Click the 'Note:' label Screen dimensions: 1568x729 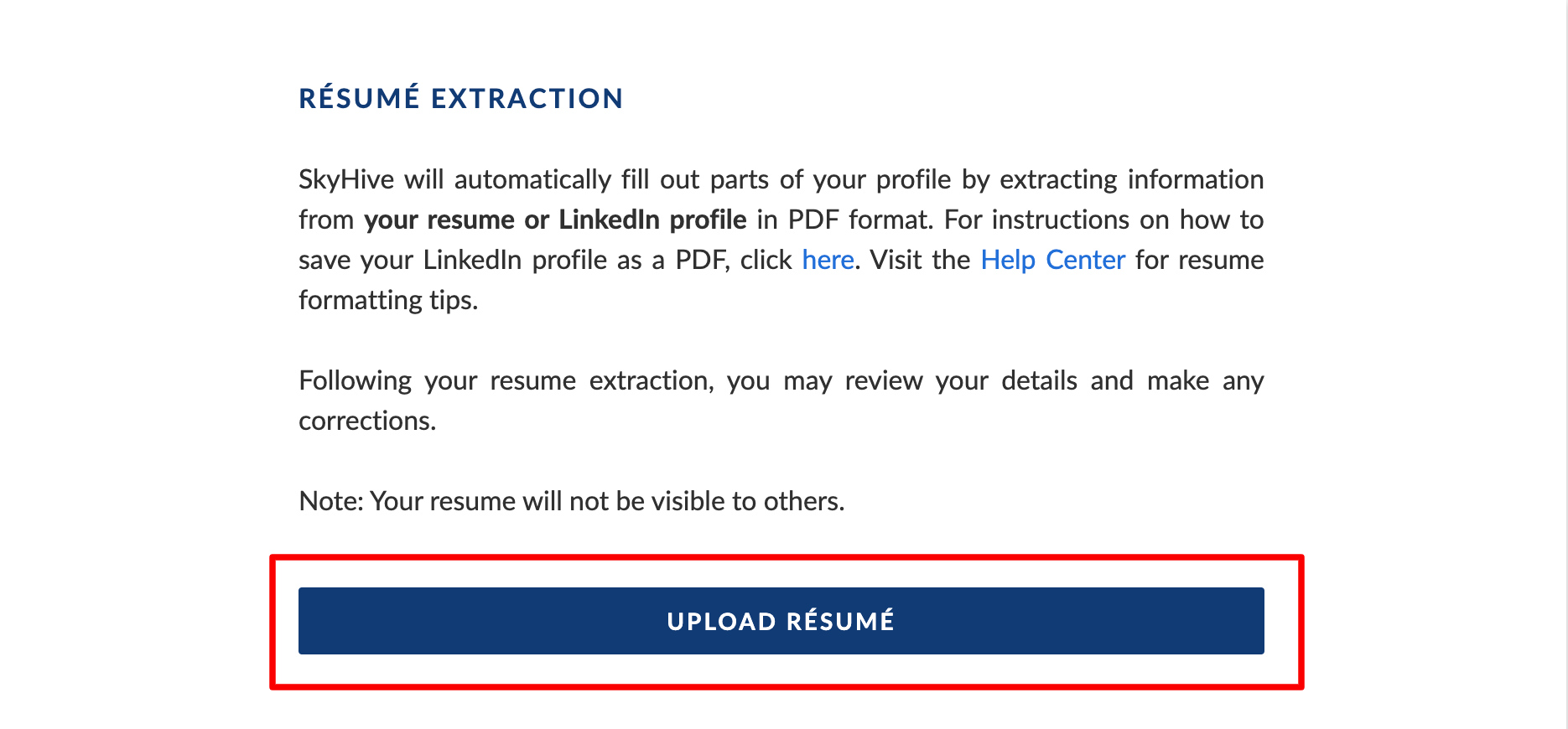(x=331, y=501)
